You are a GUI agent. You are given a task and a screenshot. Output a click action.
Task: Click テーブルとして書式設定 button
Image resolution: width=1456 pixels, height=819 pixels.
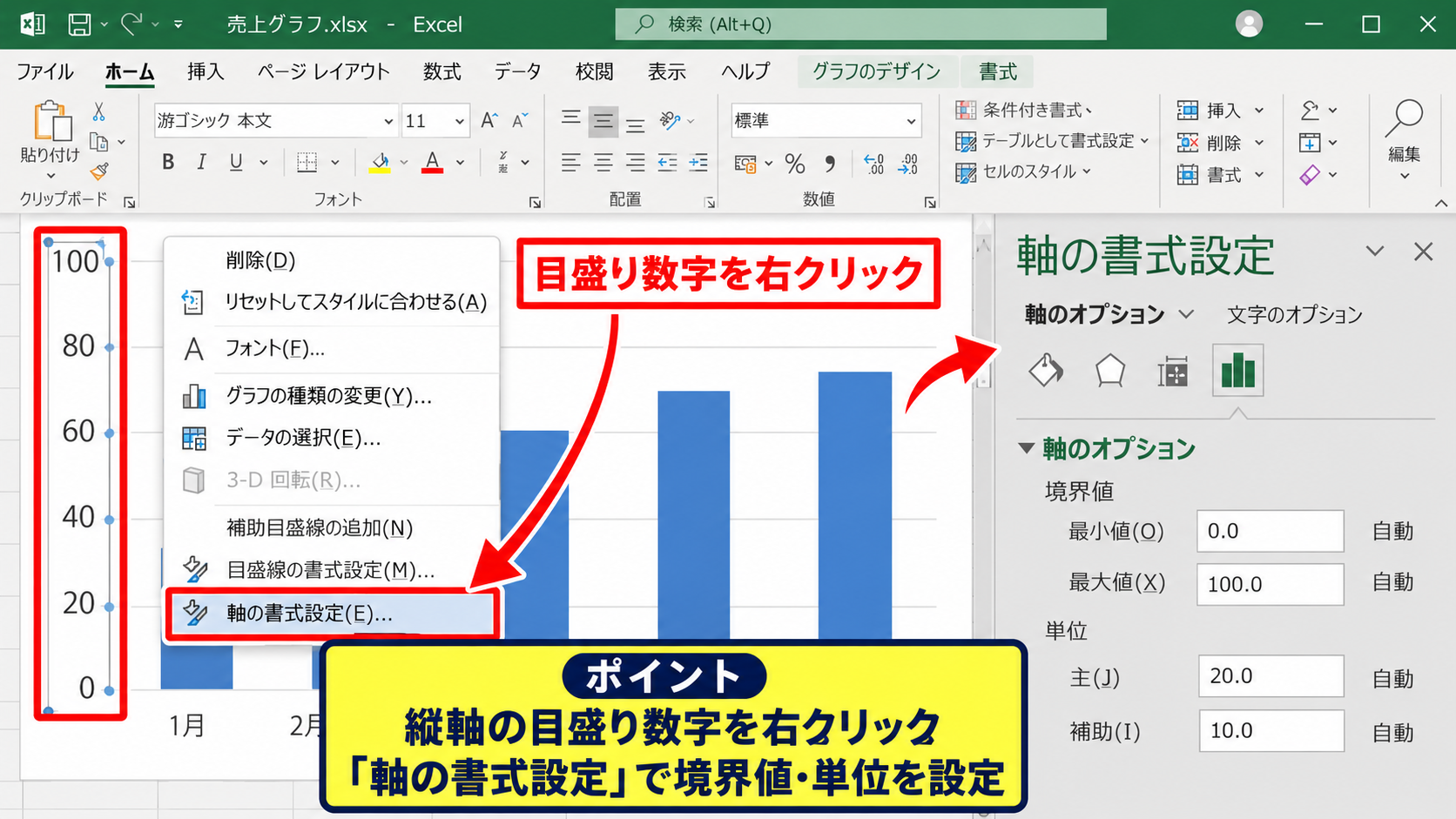[x=1053, y=141]
